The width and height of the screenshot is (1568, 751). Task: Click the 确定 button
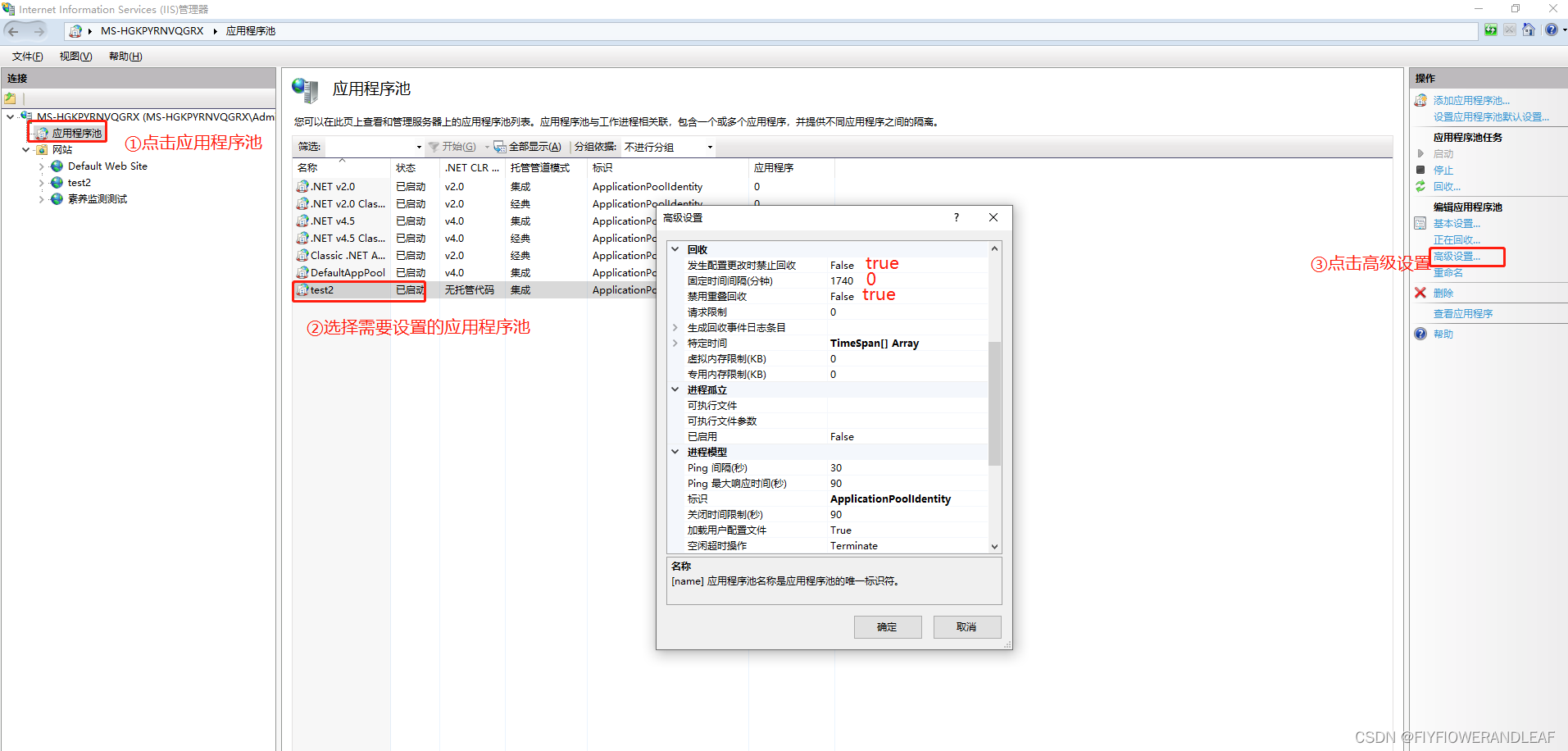[888, 627]
